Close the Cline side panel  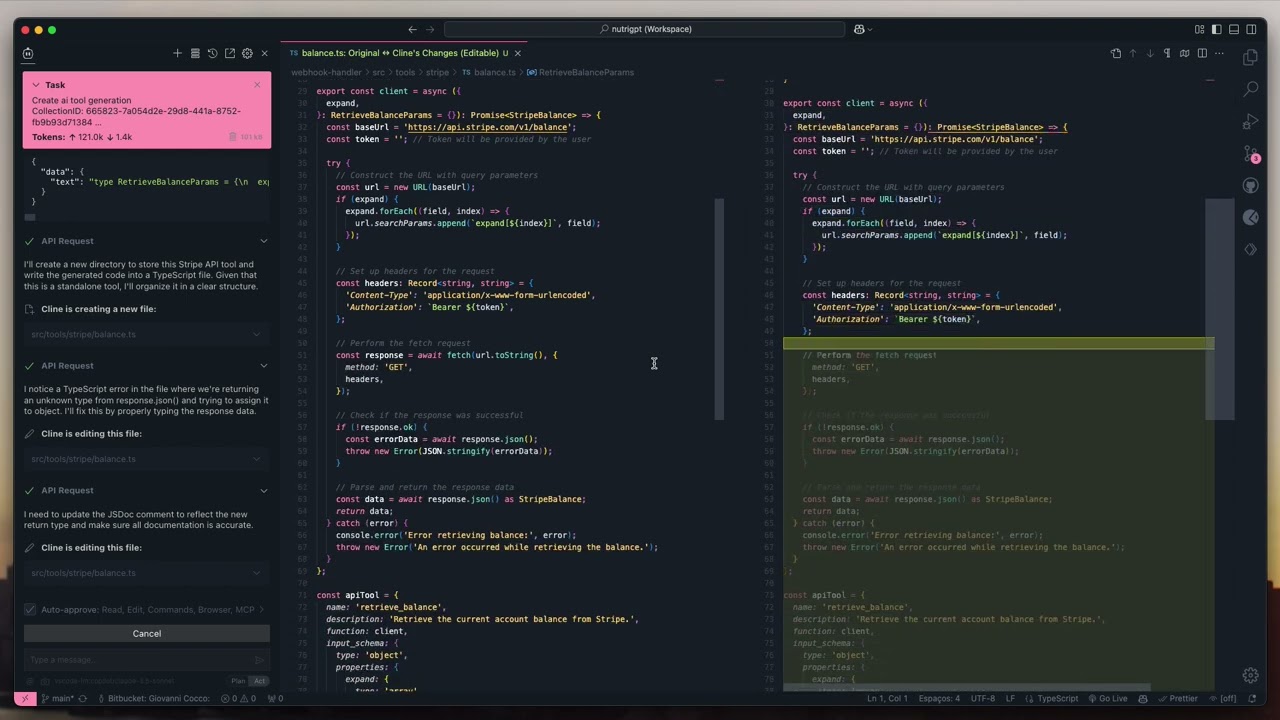coord(264,53)
